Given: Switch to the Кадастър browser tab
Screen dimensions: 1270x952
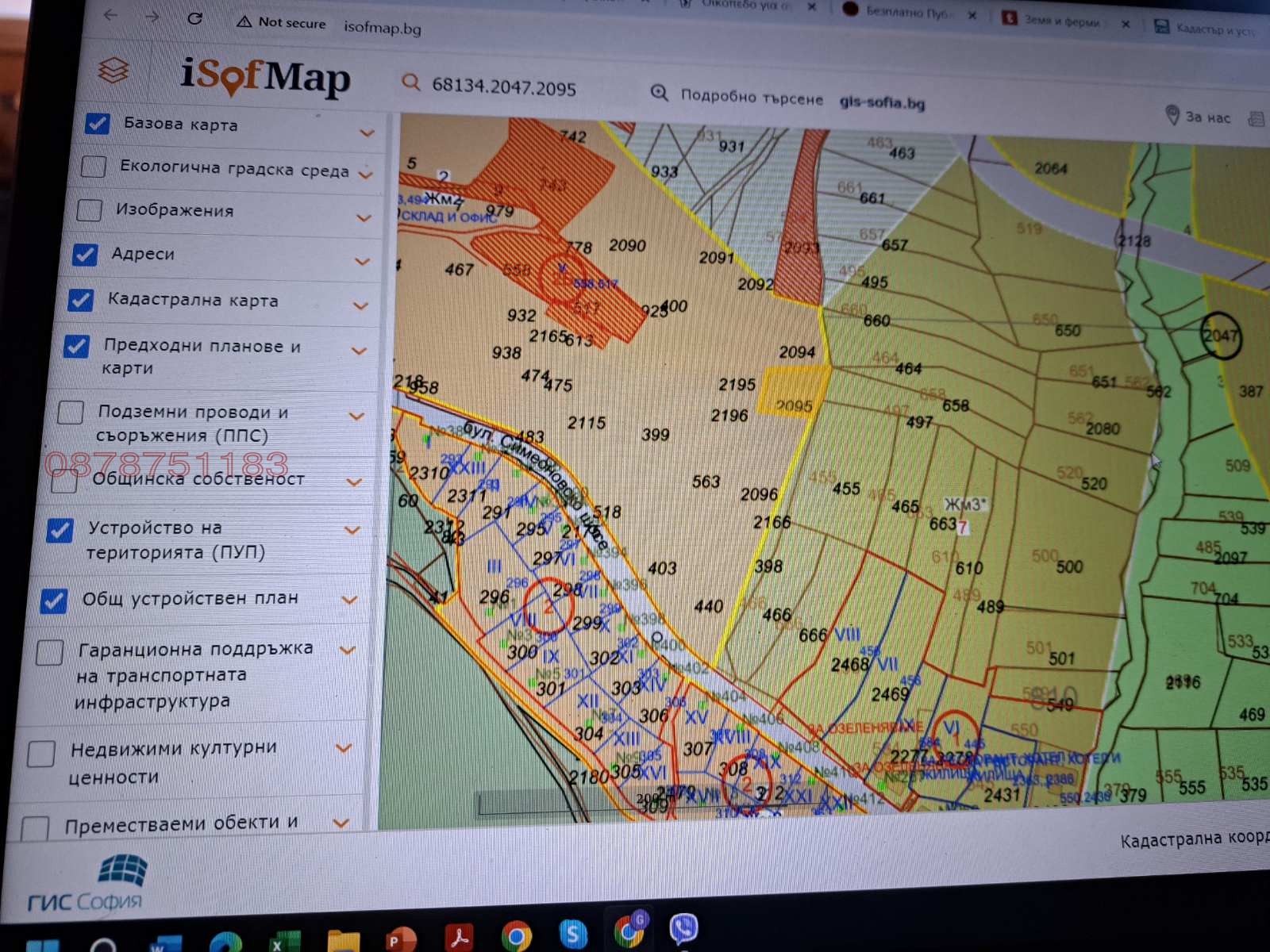Looking at the screenshot, I should pos(1206,29).
